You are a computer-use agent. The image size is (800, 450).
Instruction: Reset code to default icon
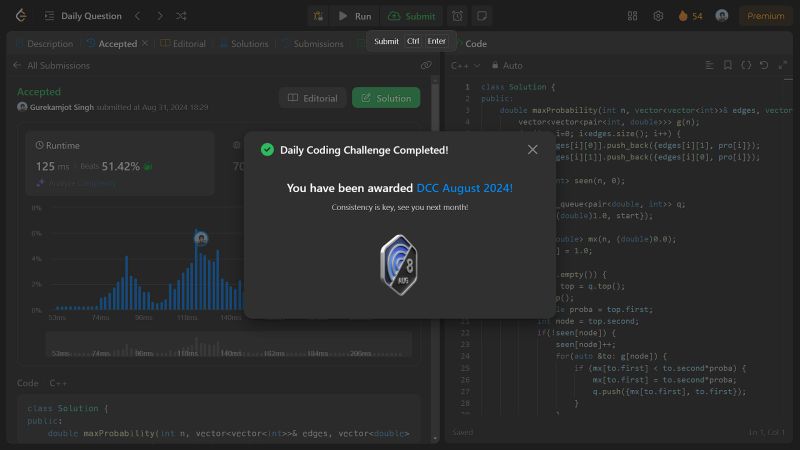764,65
